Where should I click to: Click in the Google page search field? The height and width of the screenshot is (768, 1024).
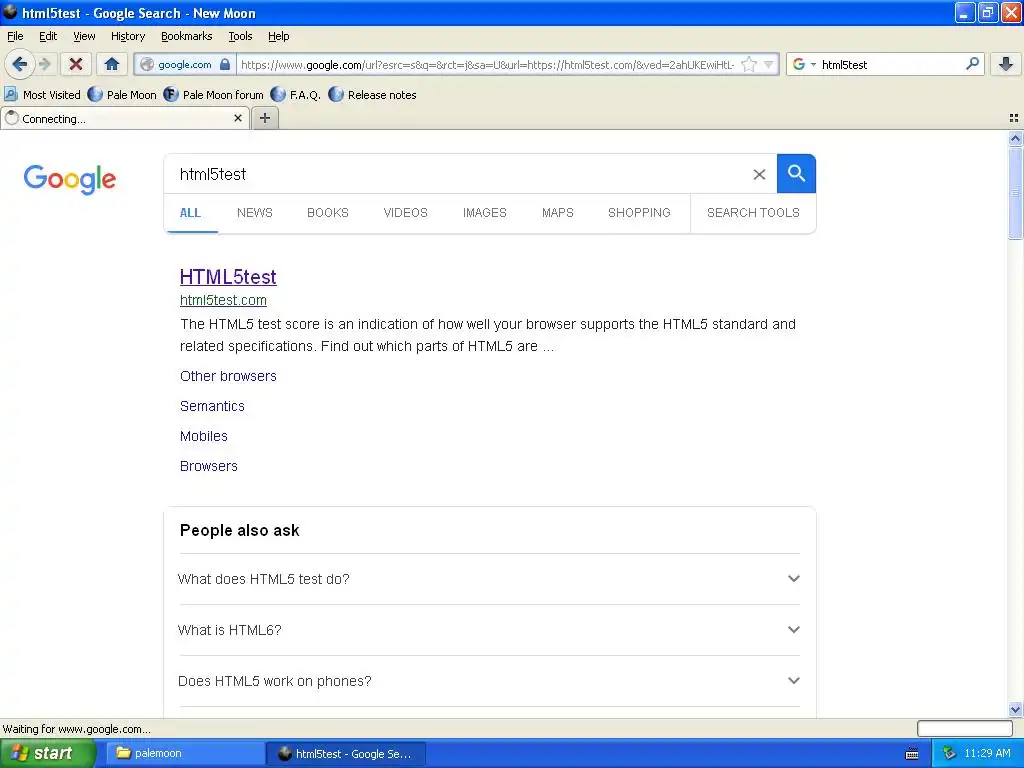[x=457, y=174]
